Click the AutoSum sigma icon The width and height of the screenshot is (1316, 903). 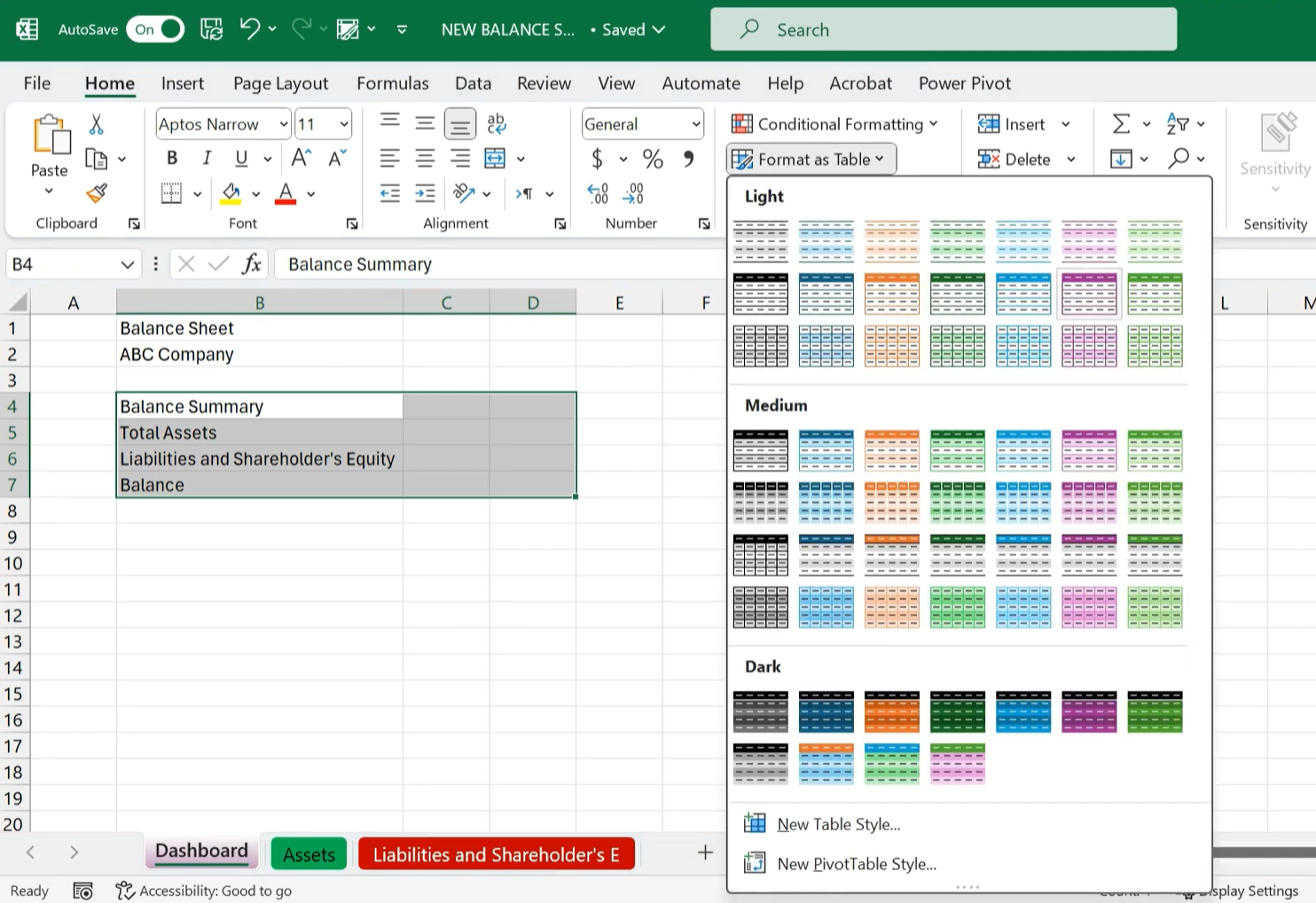click(1122, 124)
